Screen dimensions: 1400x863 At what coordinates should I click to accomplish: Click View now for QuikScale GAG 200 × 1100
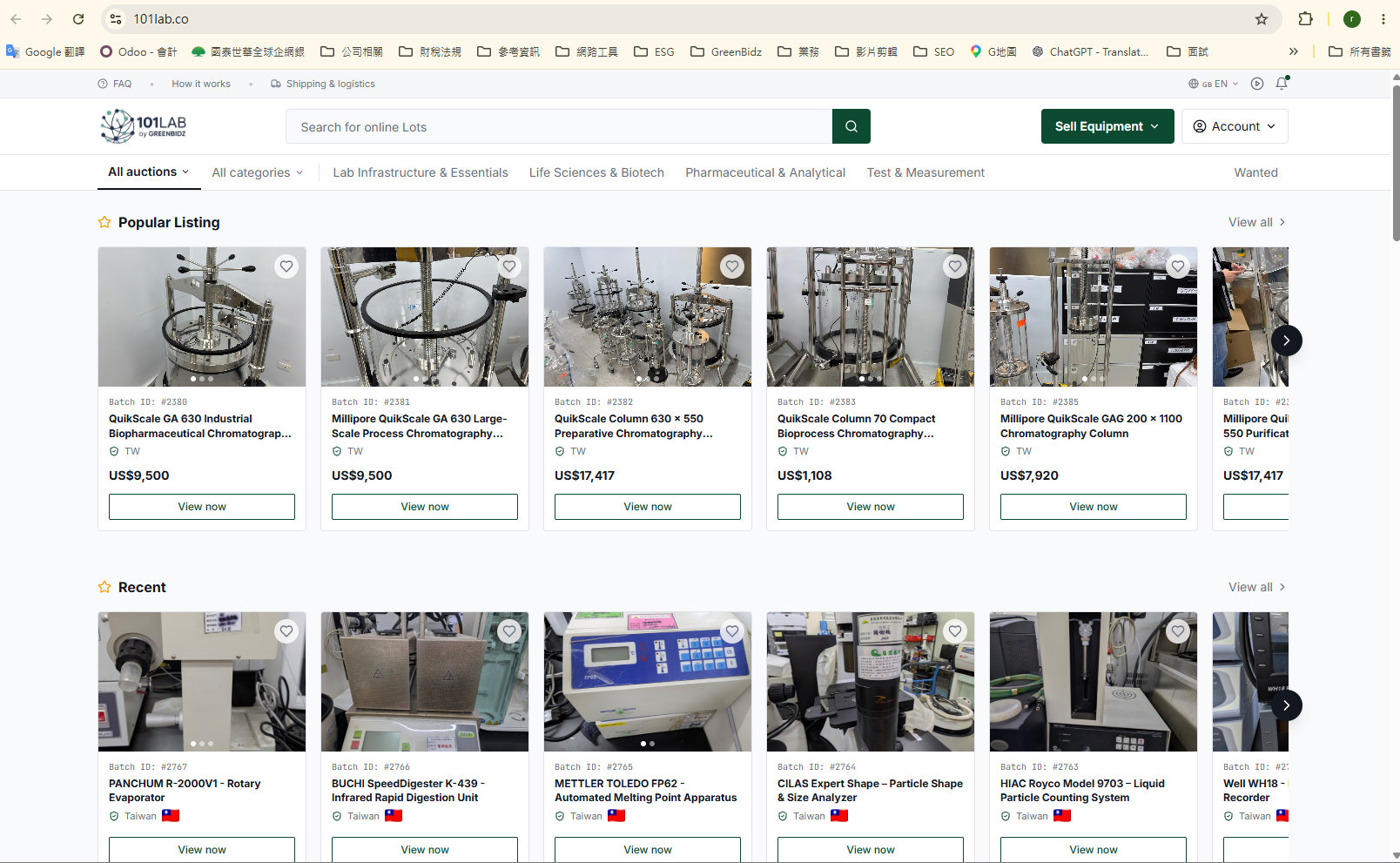pos(1094,507)
